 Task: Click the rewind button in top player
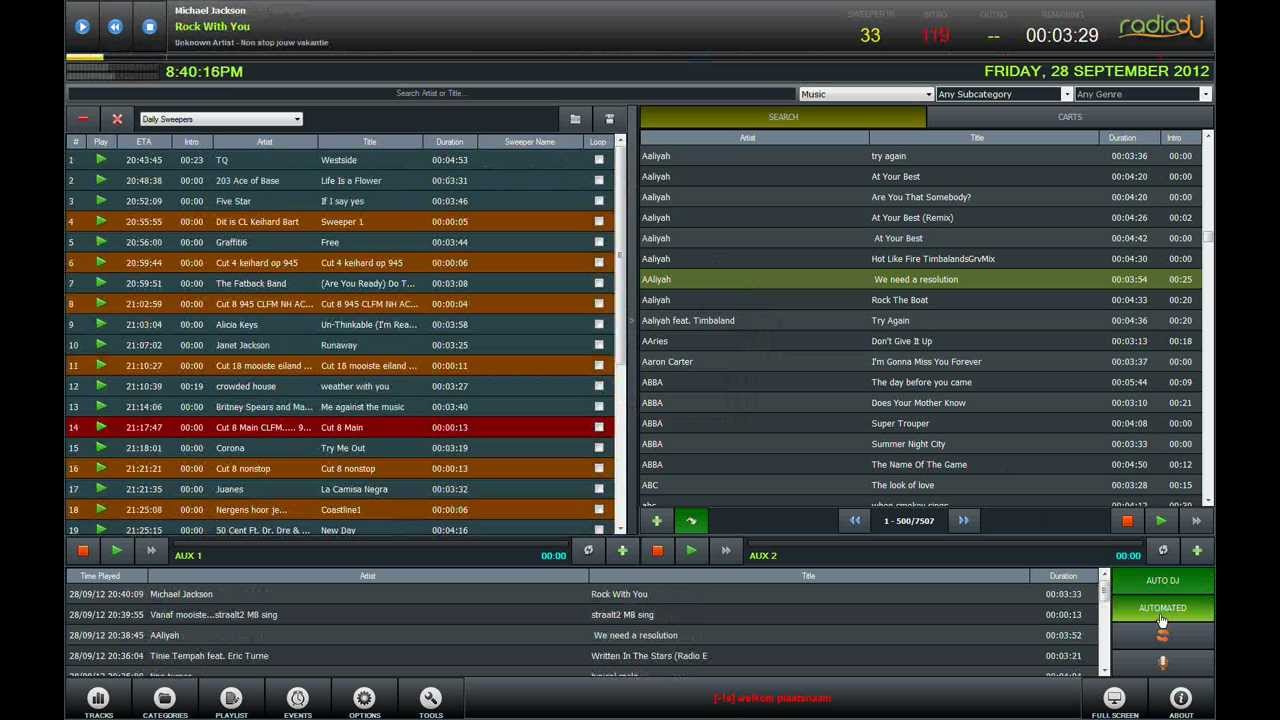(x=115, y=27)
